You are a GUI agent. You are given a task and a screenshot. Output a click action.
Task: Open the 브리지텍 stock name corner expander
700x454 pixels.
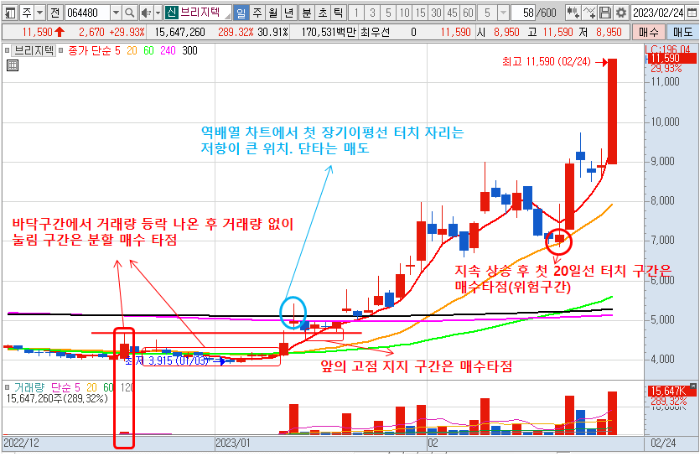point(228,16)
